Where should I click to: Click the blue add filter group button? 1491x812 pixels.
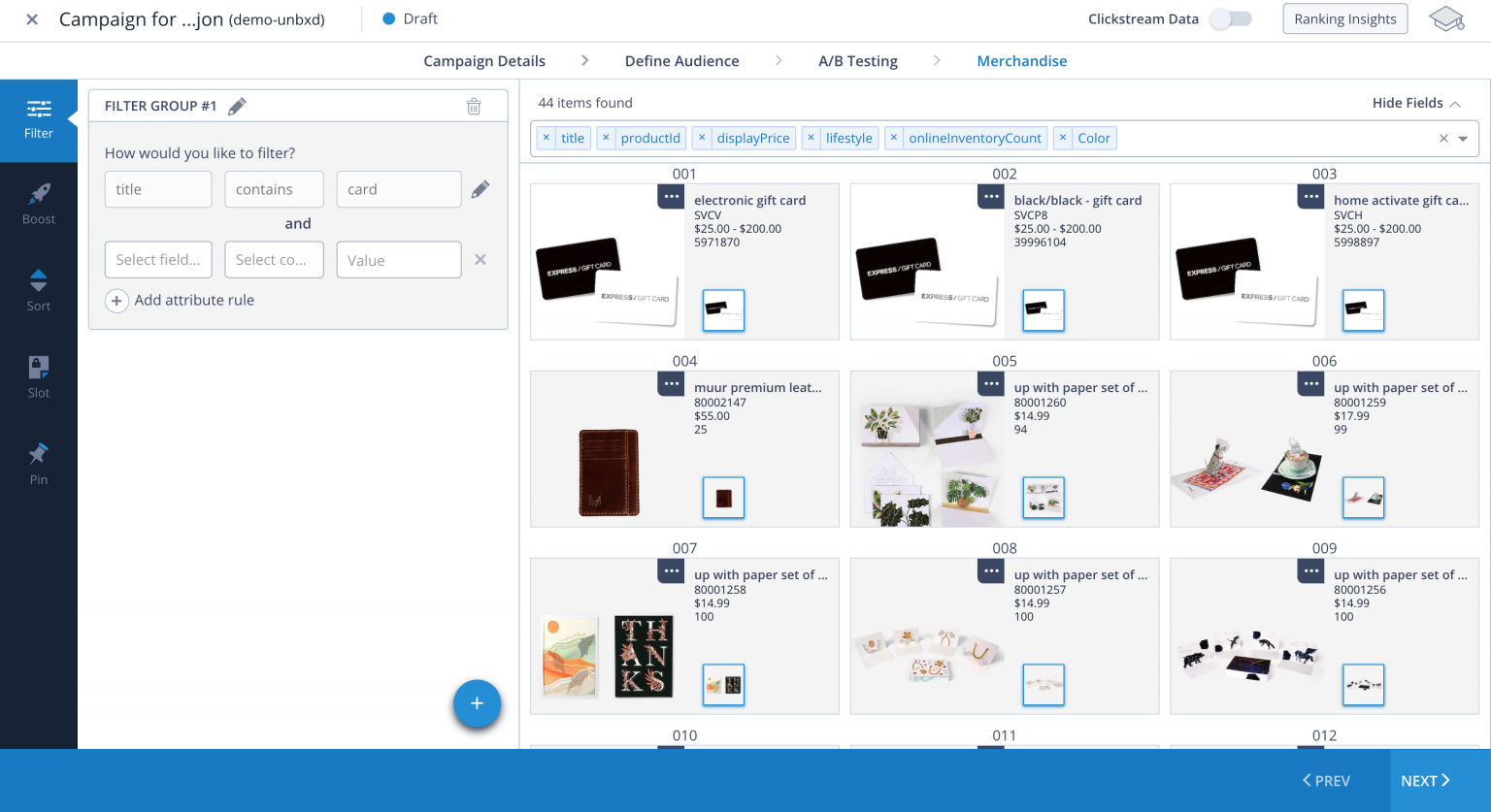[477, 703]
